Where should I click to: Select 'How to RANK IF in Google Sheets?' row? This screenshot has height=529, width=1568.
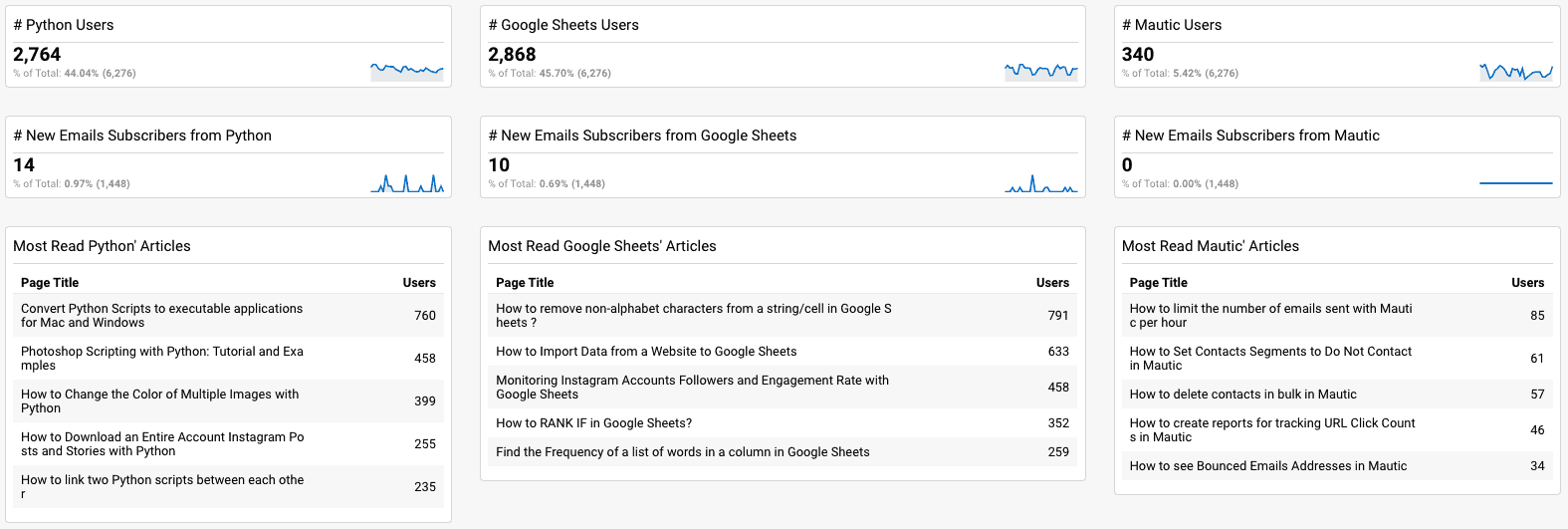(783, 423)
